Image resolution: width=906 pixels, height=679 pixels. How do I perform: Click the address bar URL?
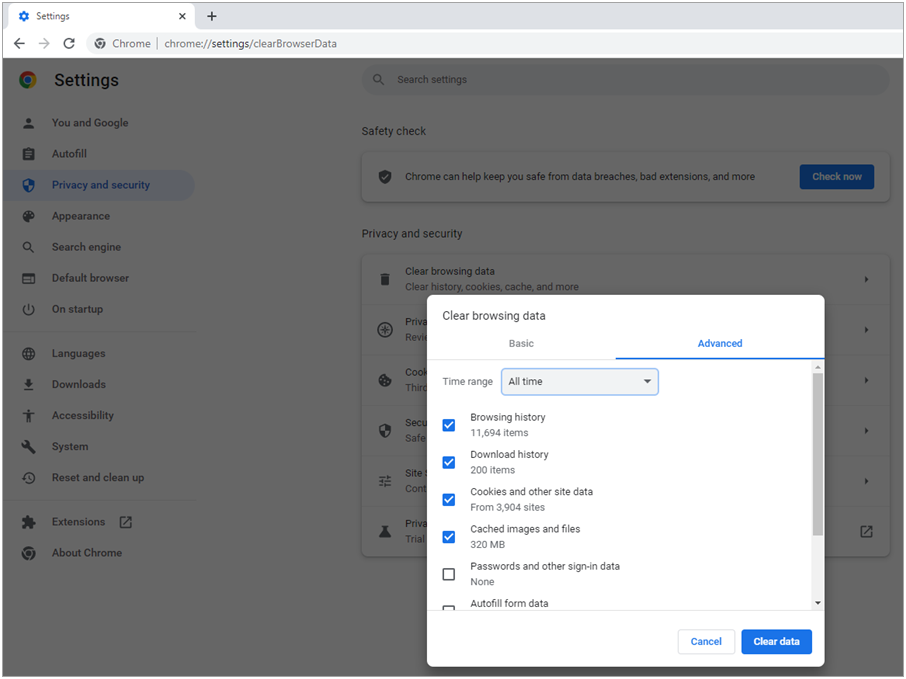pos(250,44)
